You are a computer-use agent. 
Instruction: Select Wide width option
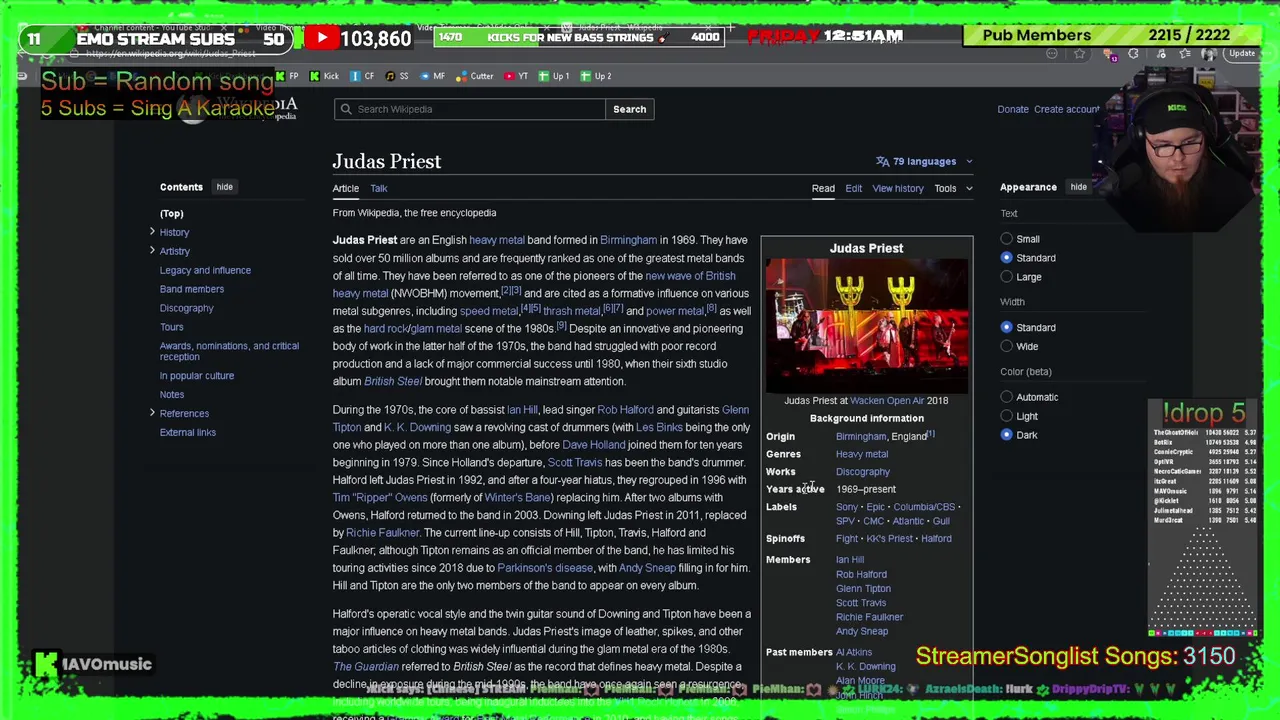[x=1007, y=346]
